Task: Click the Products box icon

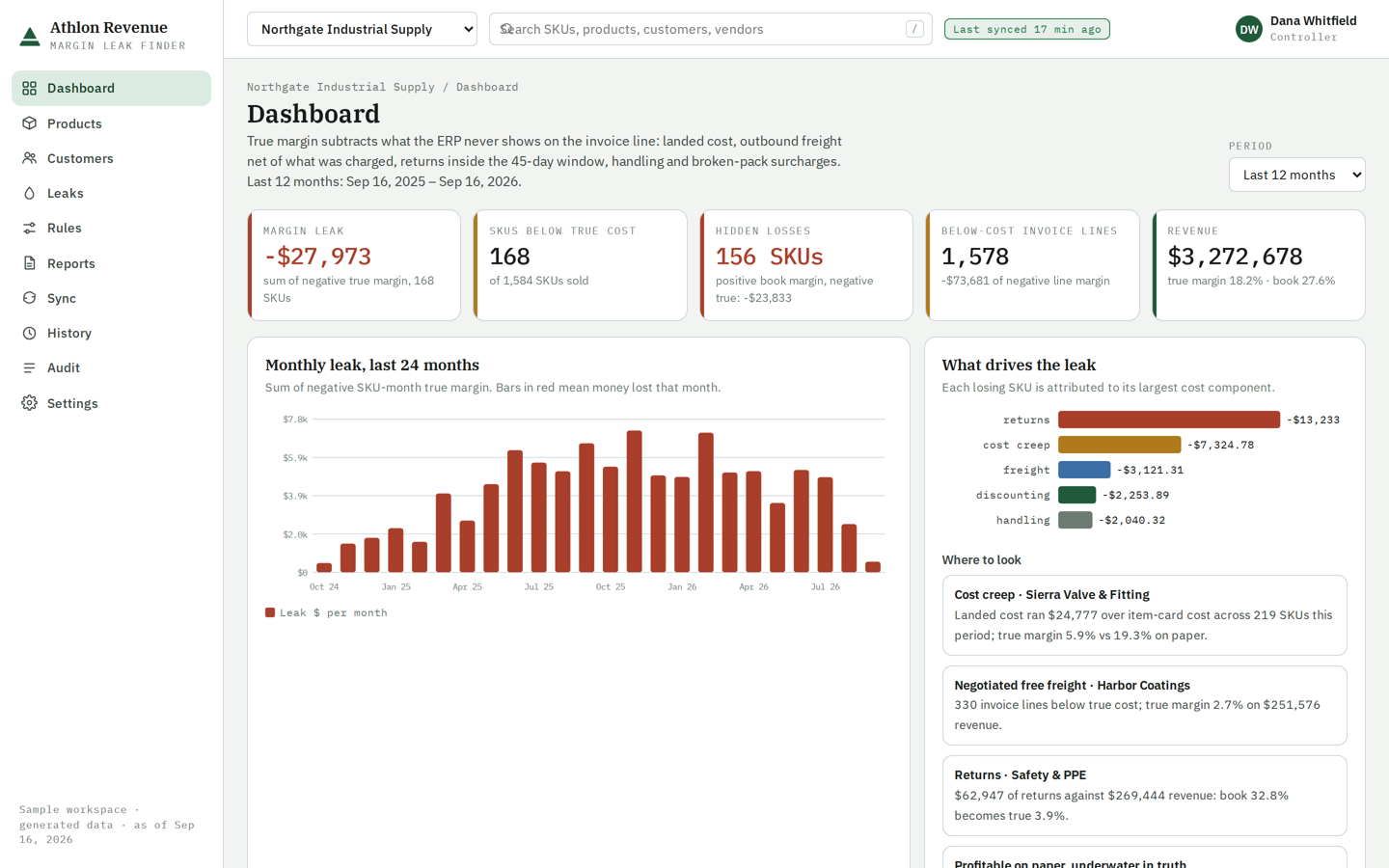Action: click(30, 123)
